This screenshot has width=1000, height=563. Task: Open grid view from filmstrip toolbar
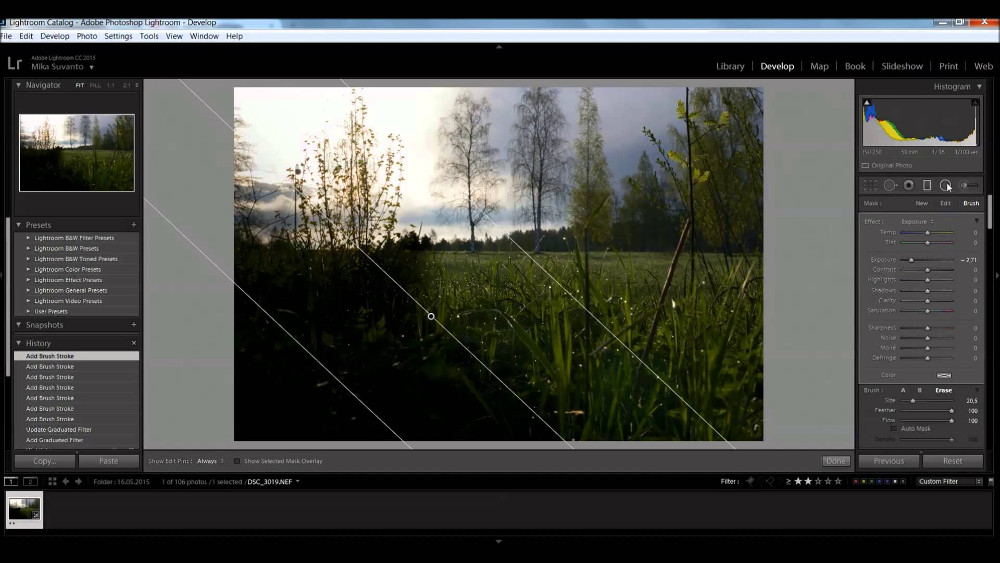point(52,481)
